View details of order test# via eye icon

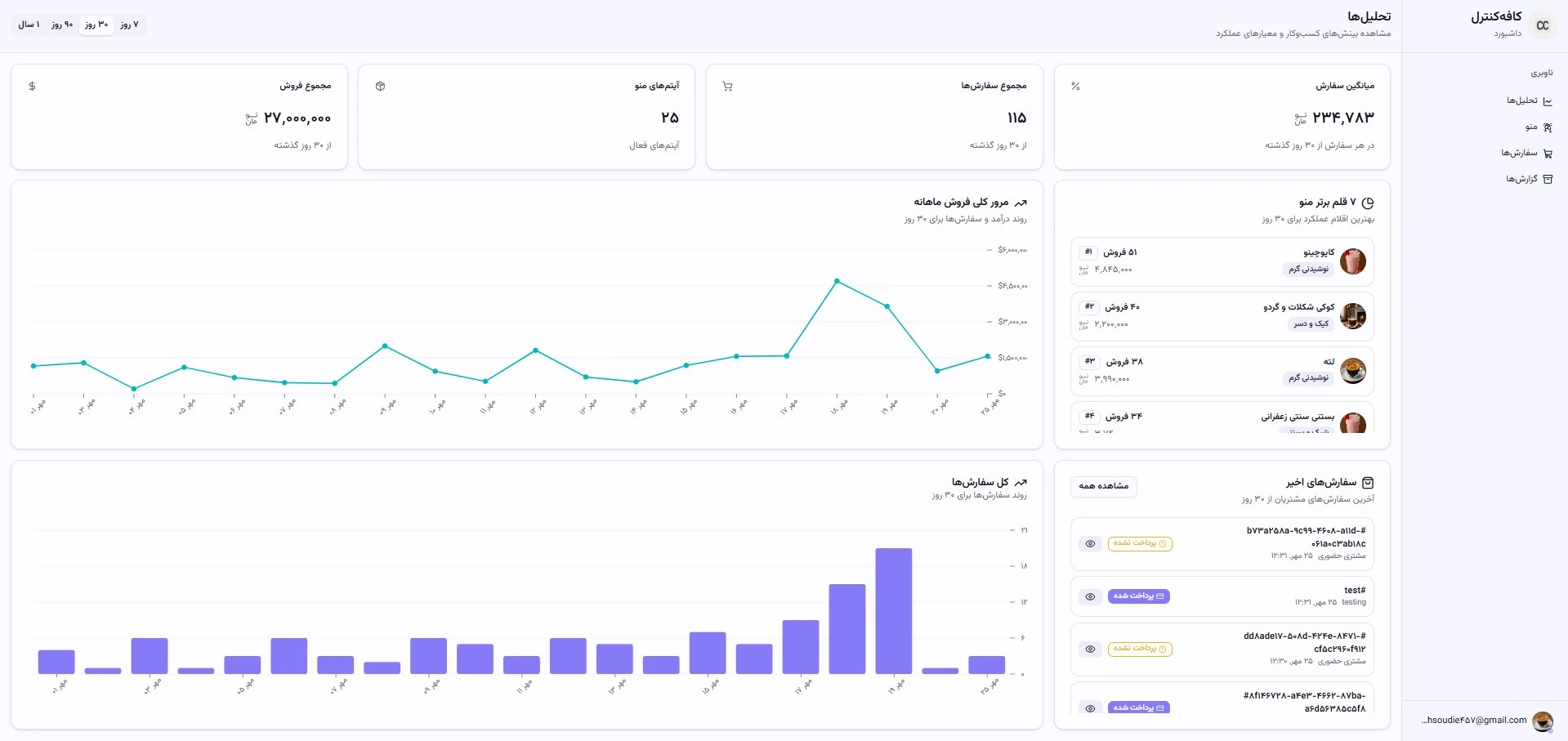tap(1090, 596)
